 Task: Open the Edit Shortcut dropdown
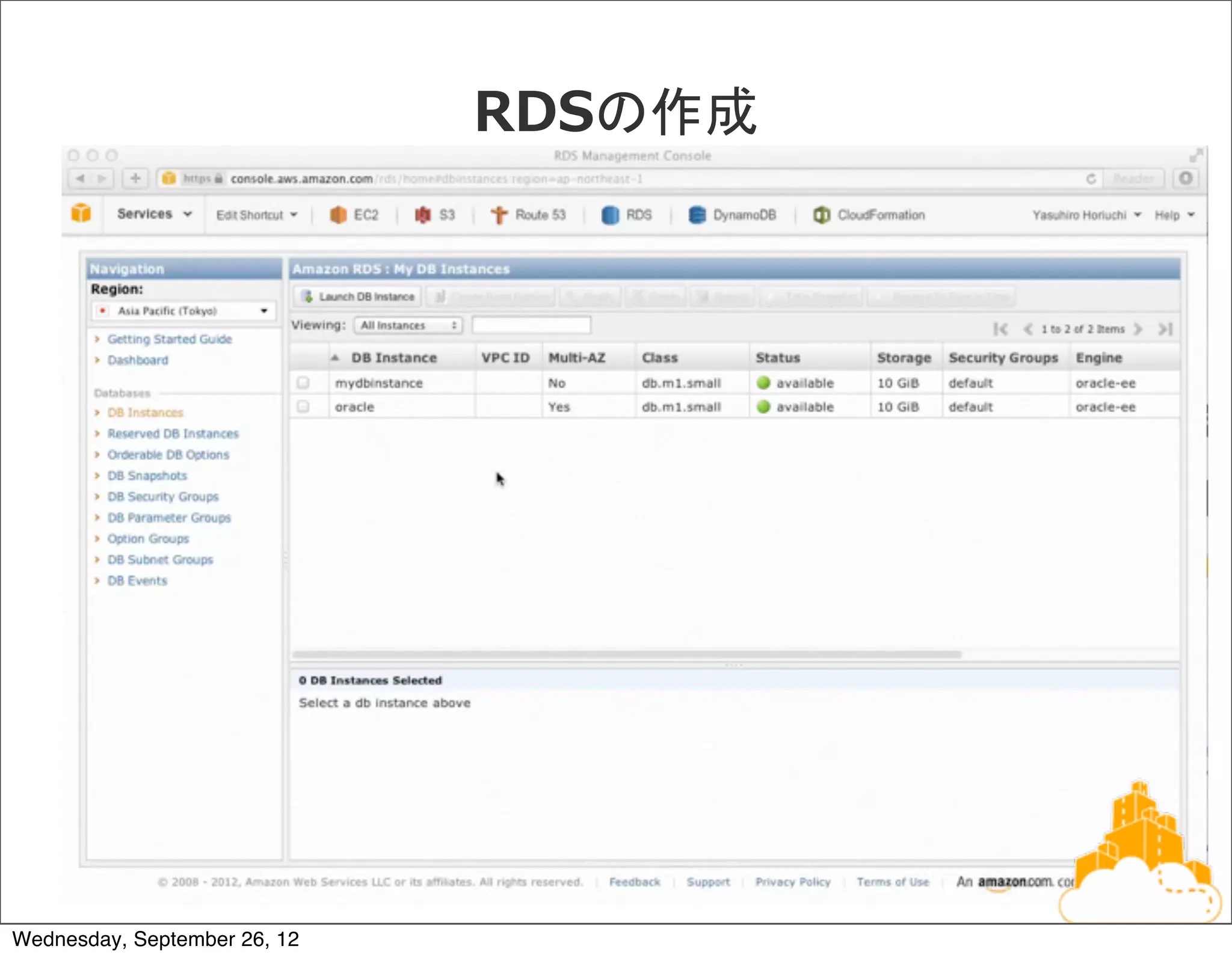257,215
